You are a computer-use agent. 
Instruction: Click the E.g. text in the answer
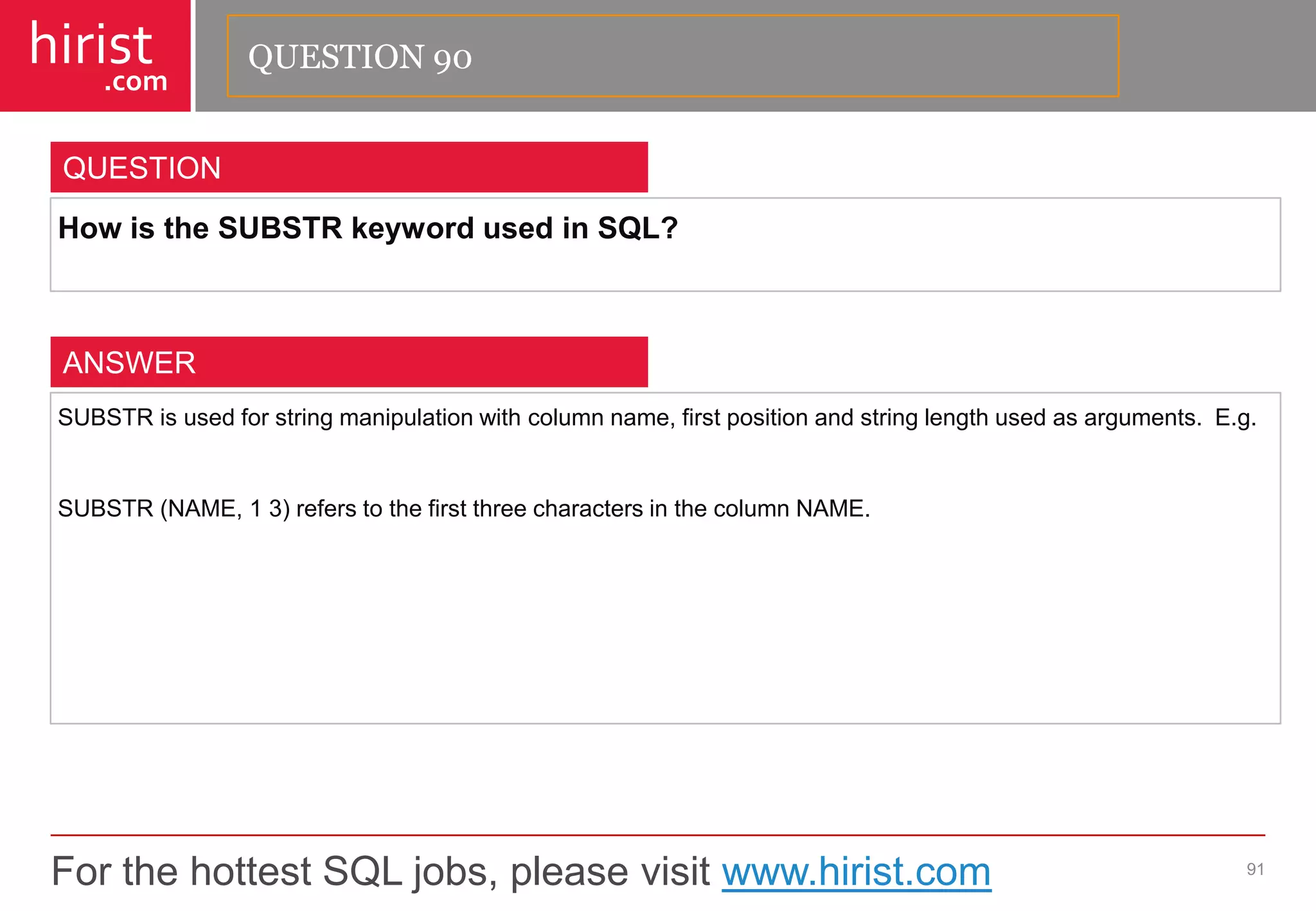coord(1236,418)
